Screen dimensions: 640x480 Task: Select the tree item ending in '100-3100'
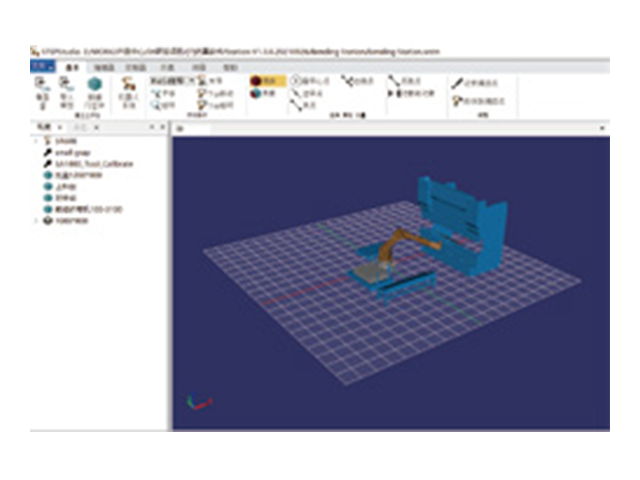pyautogui.click(x=88, y=209)
